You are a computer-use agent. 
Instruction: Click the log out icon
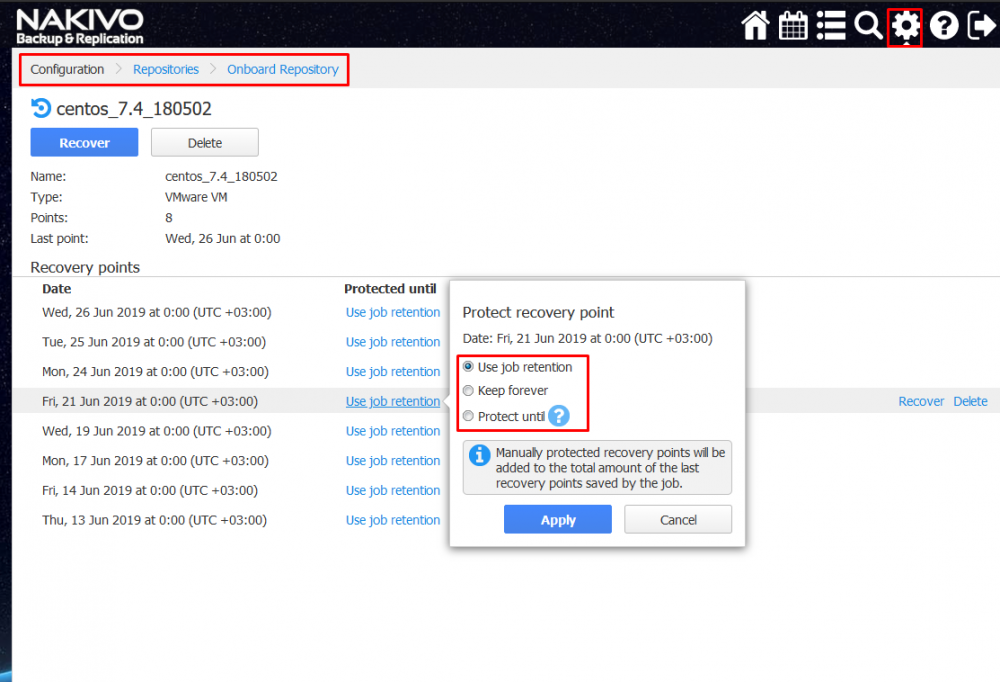pyautogui.click(x=982, y=26)
